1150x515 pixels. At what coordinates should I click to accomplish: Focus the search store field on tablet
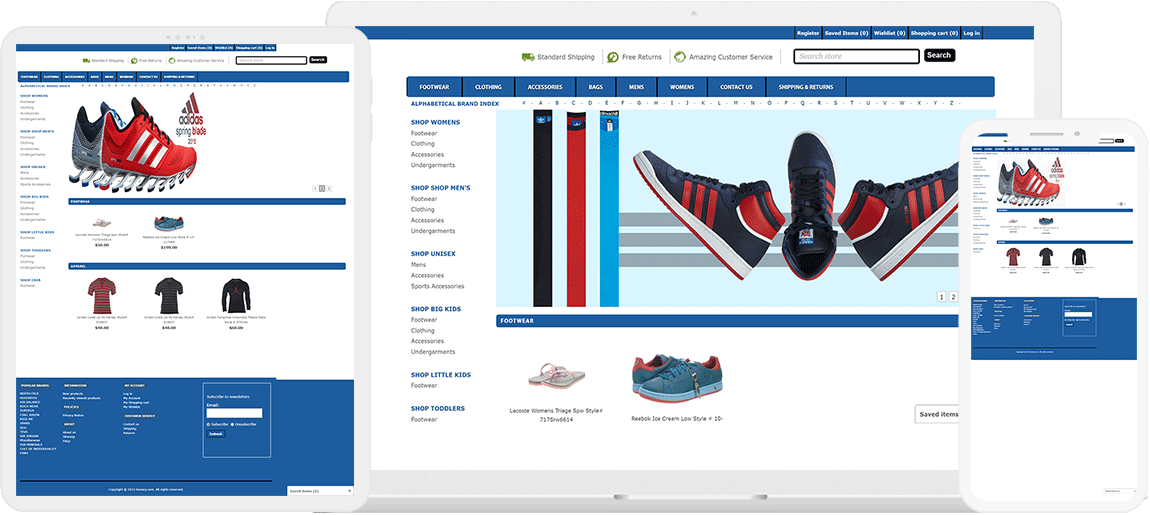click(271, 60)
